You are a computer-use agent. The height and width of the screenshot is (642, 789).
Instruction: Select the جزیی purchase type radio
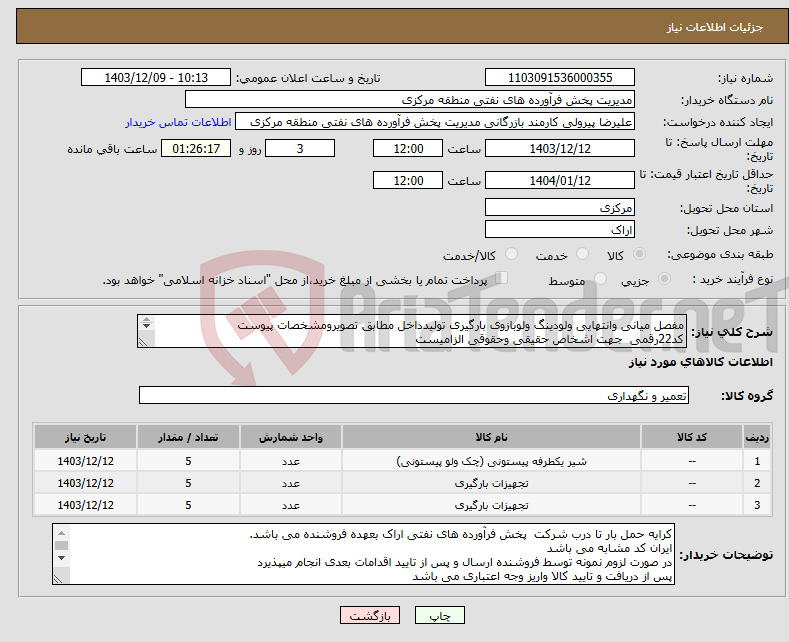coord(664,279)
